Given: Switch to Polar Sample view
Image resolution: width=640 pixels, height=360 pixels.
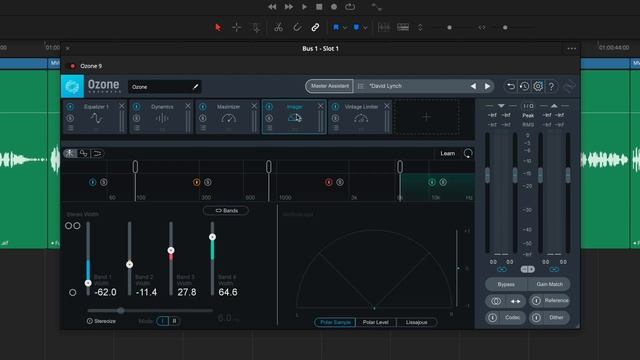Looking at the screenshot, I should point(335,322).
